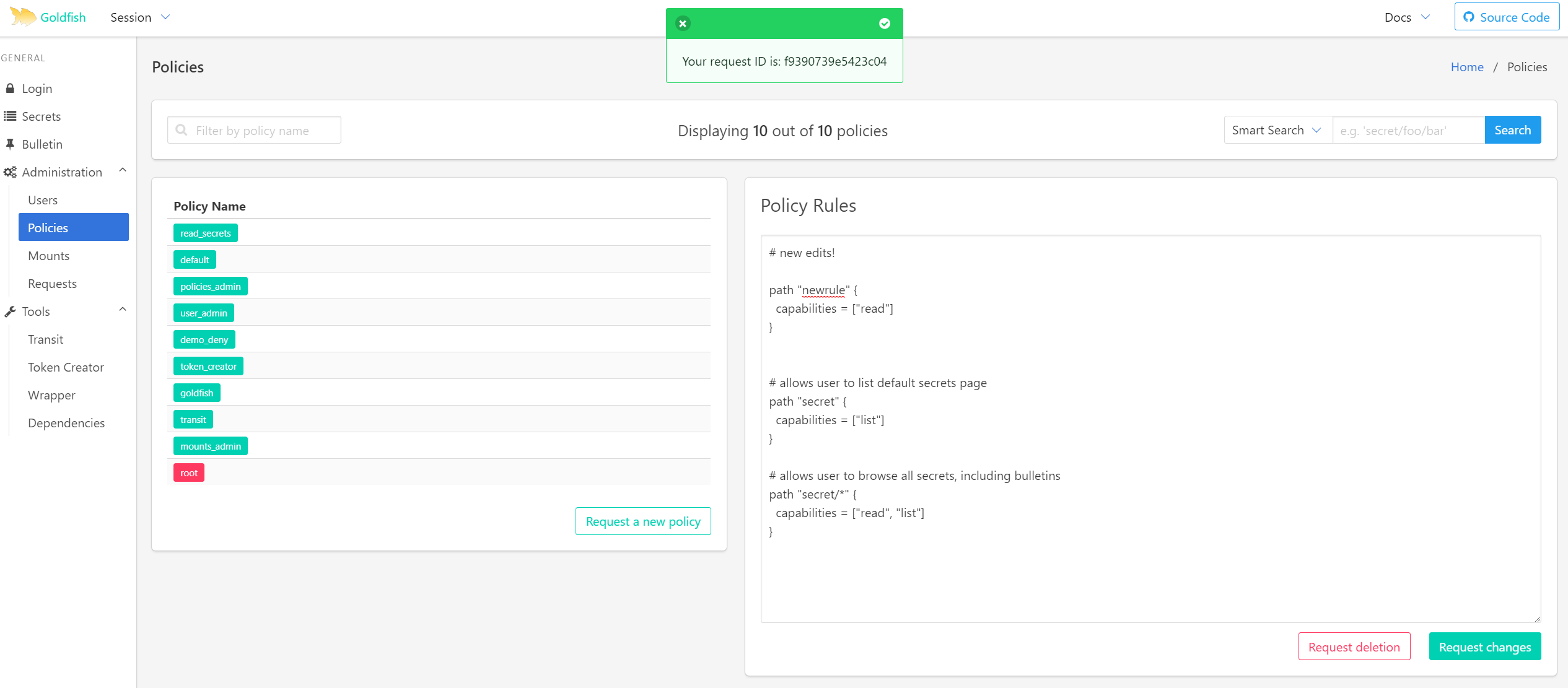Dismiss notification with the X icon
The image size is (1568, 688).
point(683,24)
